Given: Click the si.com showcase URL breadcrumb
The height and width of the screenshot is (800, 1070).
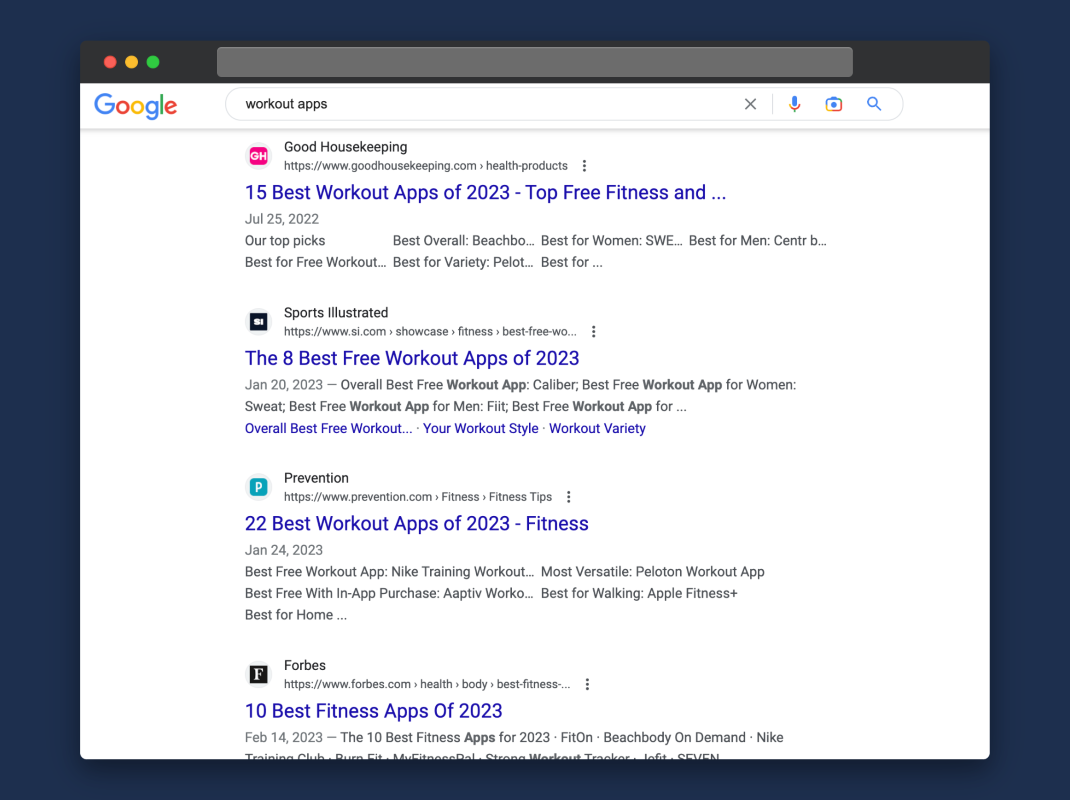Looking at the screenshot, I should (x=430, y=332).
